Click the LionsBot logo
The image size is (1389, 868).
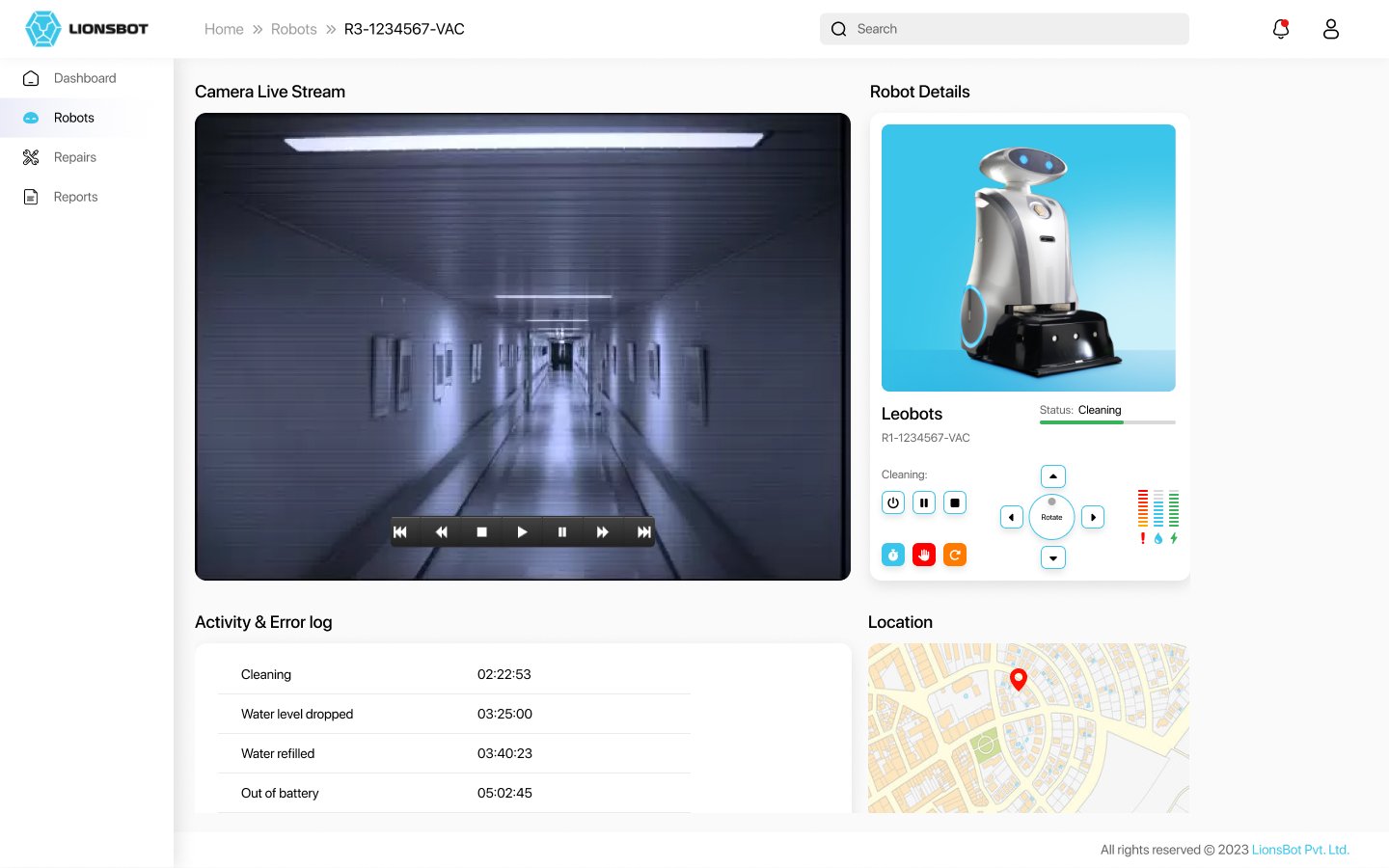click(87, 29)
